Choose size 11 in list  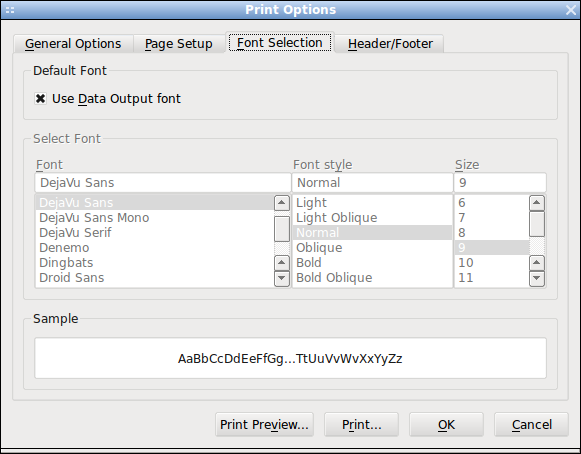(492, 278)
